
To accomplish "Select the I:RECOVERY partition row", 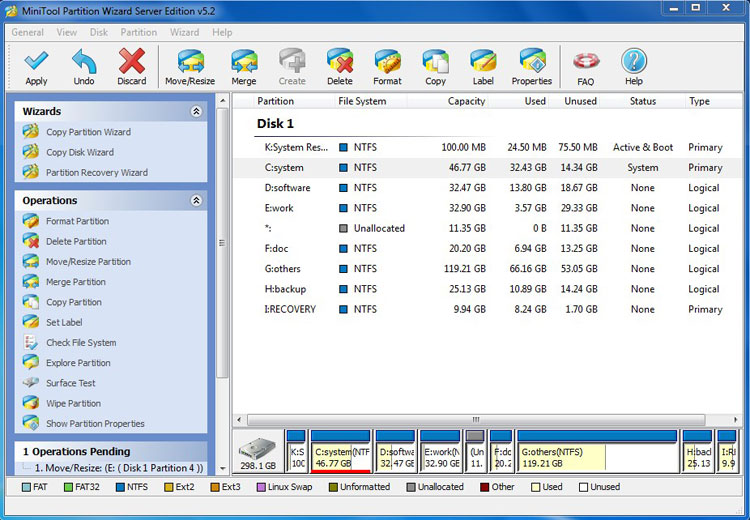I will coord(488,309).
